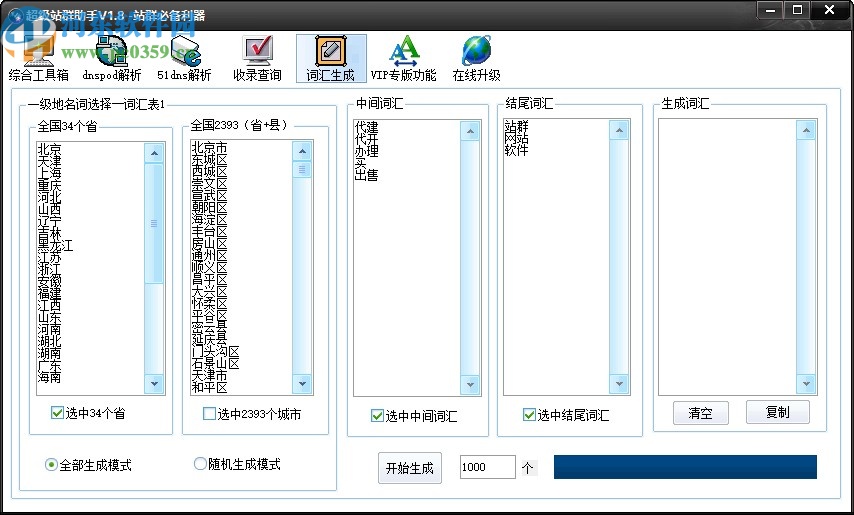Select 软件 in ending words list
This screenshot has height=515, width=854.
tap(516, 150)
